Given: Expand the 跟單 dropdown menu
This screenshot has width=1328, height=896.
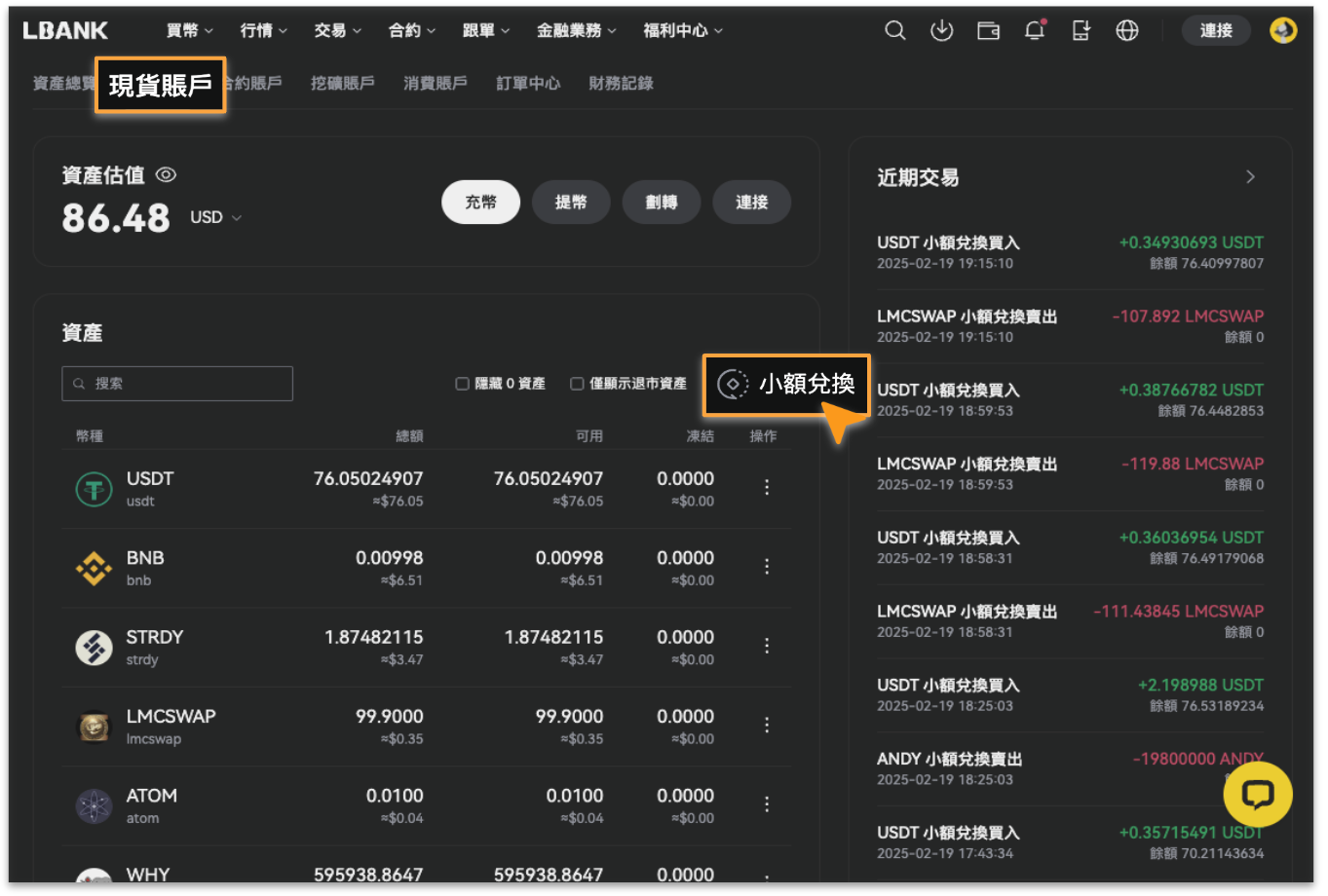Looking at the screenshot, I should (485, 31).
